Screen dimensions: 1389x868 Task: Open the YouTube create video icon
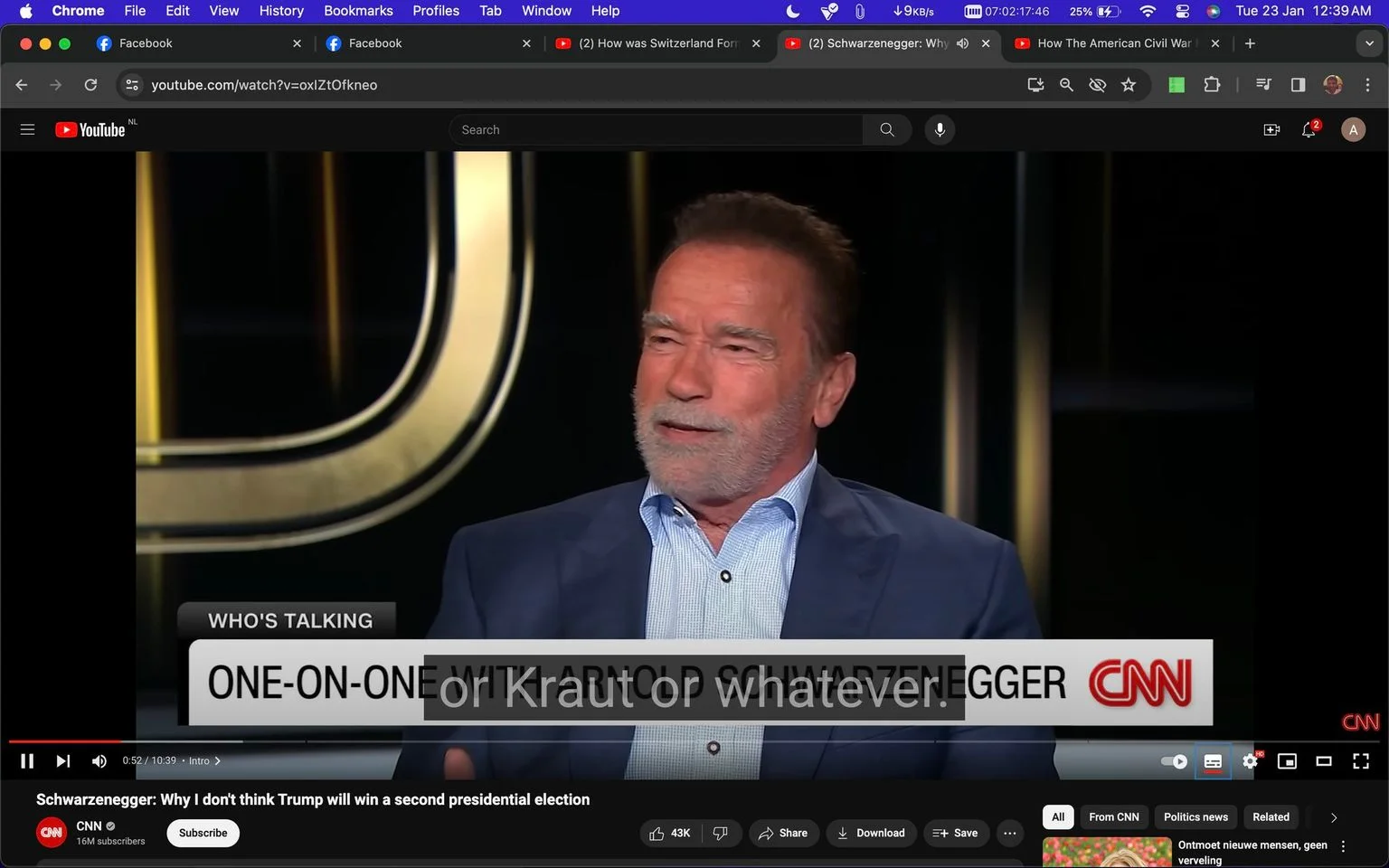point(1271,130)
